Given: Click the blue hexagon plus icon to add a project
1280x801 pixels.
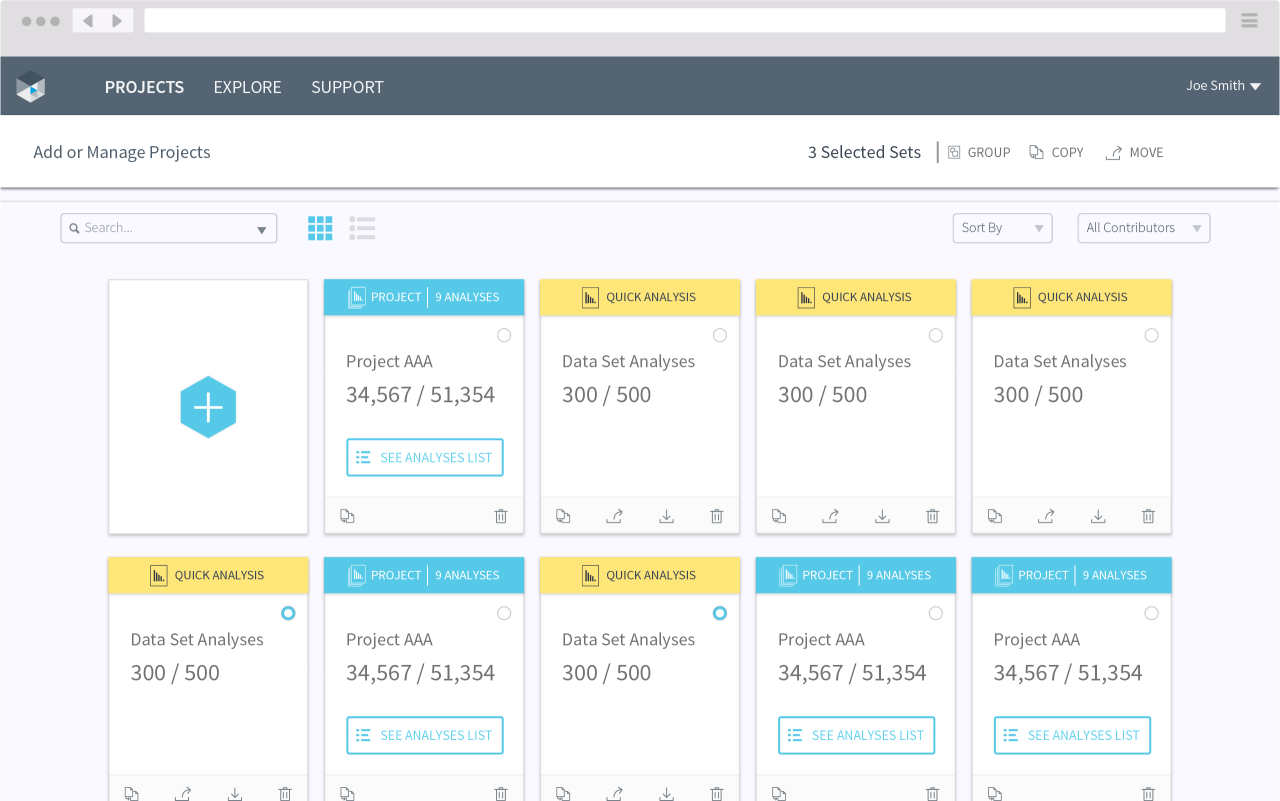Looking at the screenshot, I should pos(208,407).
